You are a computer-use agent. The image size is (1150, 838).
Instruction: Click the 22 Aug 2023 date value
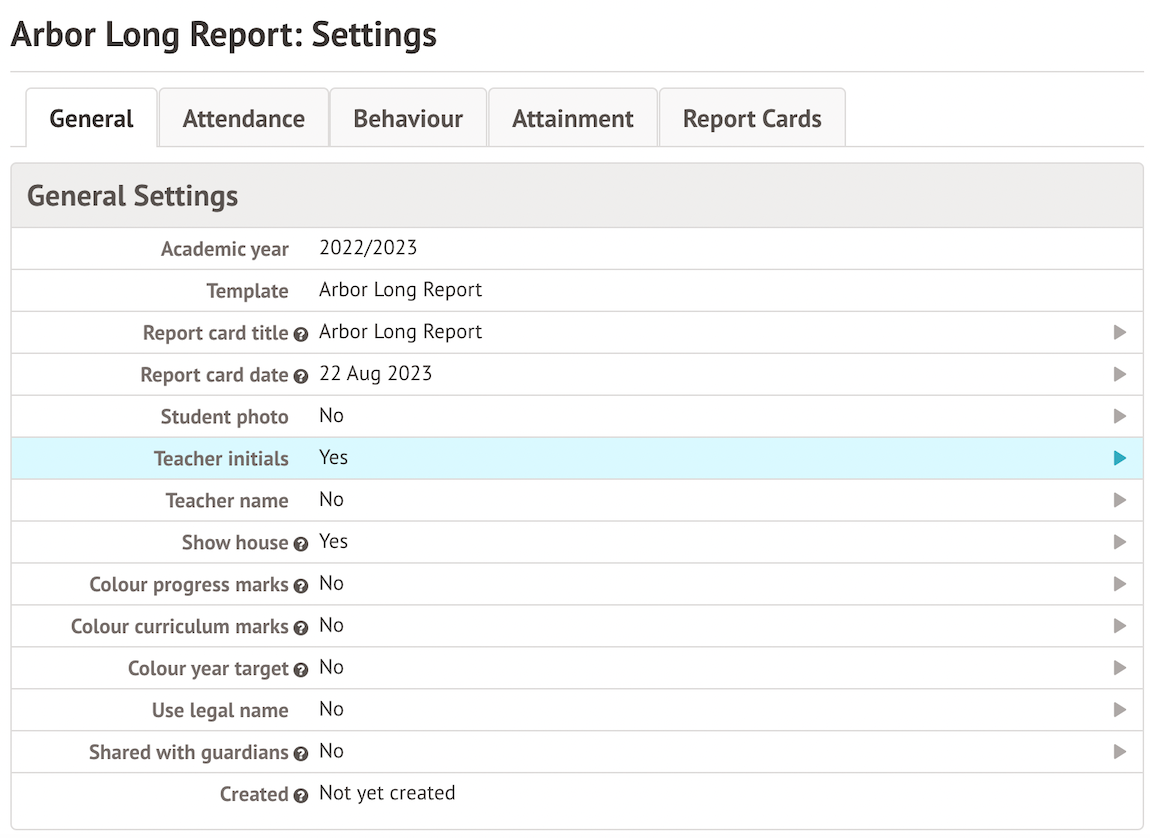tap(375, 374)
